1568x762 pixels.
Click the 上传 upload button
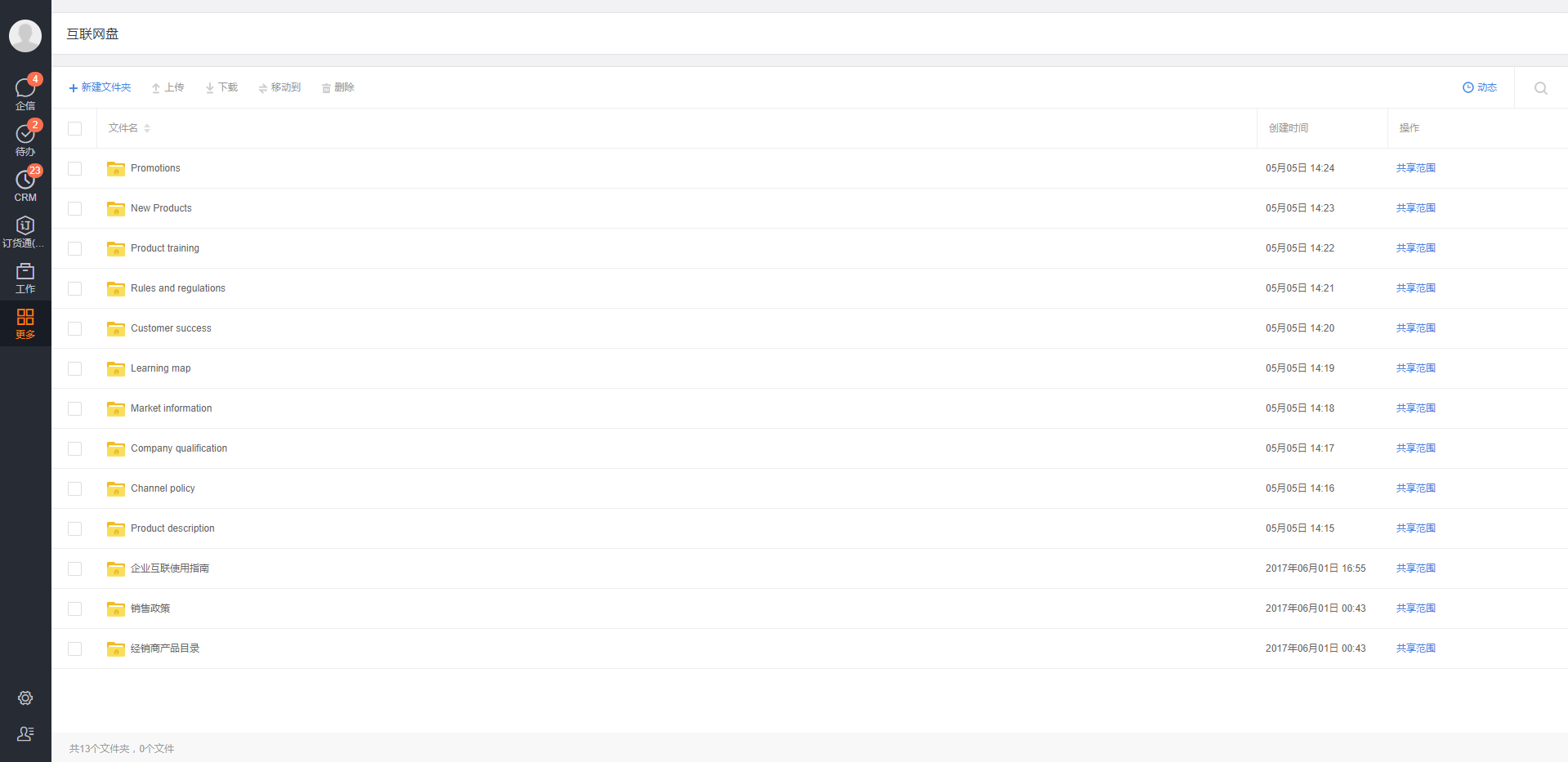(x=168, y=87)
